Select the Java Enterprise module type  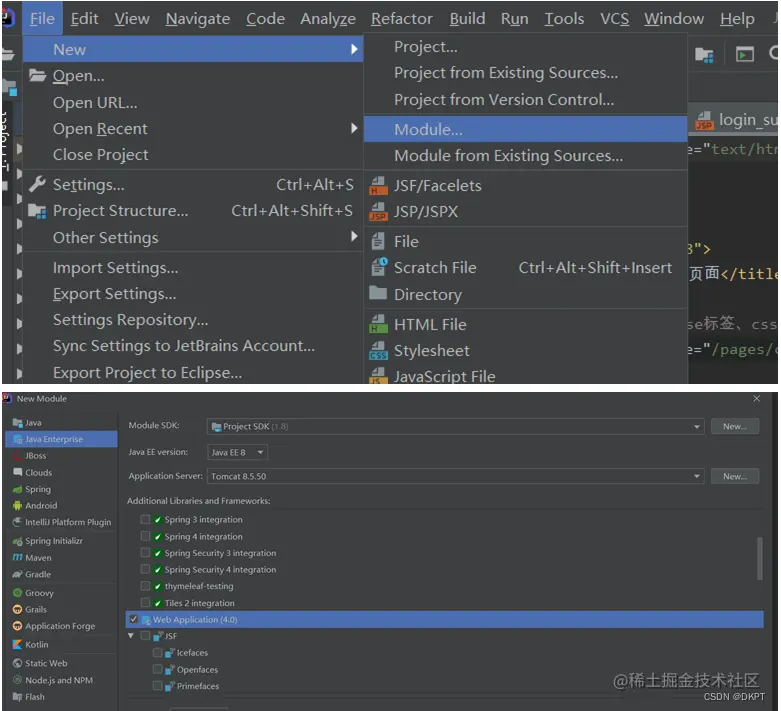tap(61, 439)
